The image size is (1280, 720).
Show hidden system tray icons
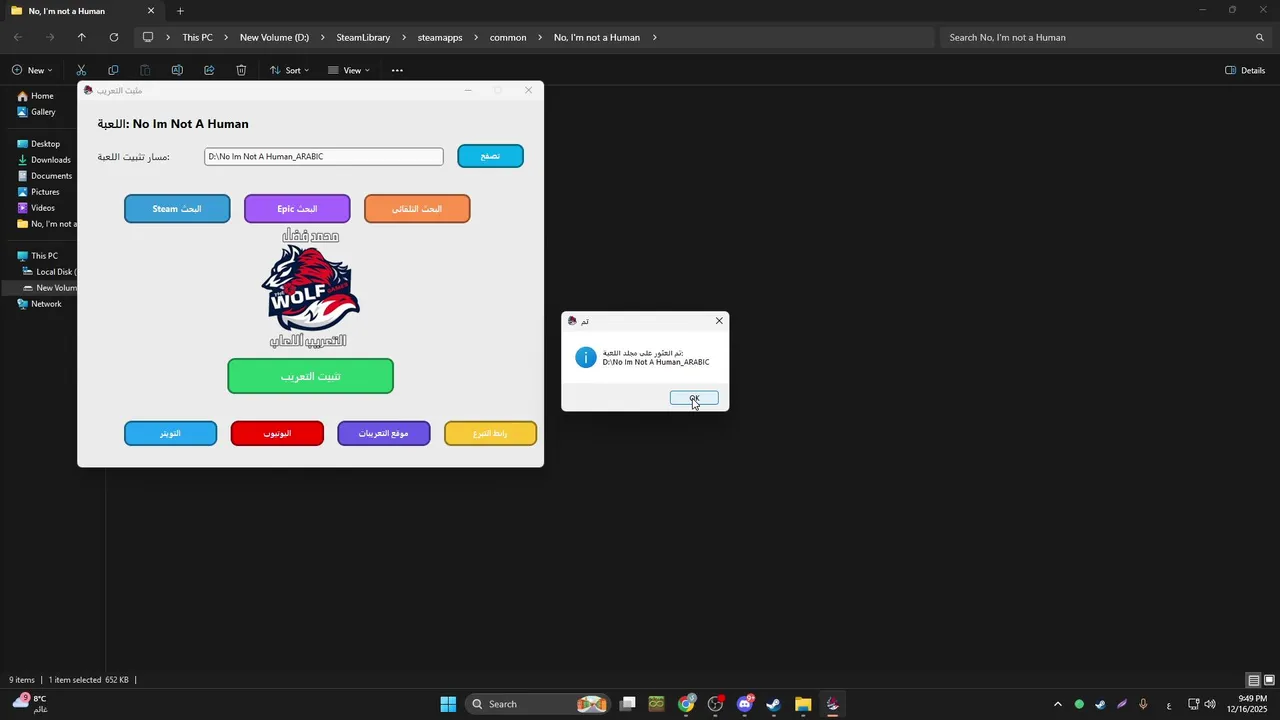(x=1058, y=704)
